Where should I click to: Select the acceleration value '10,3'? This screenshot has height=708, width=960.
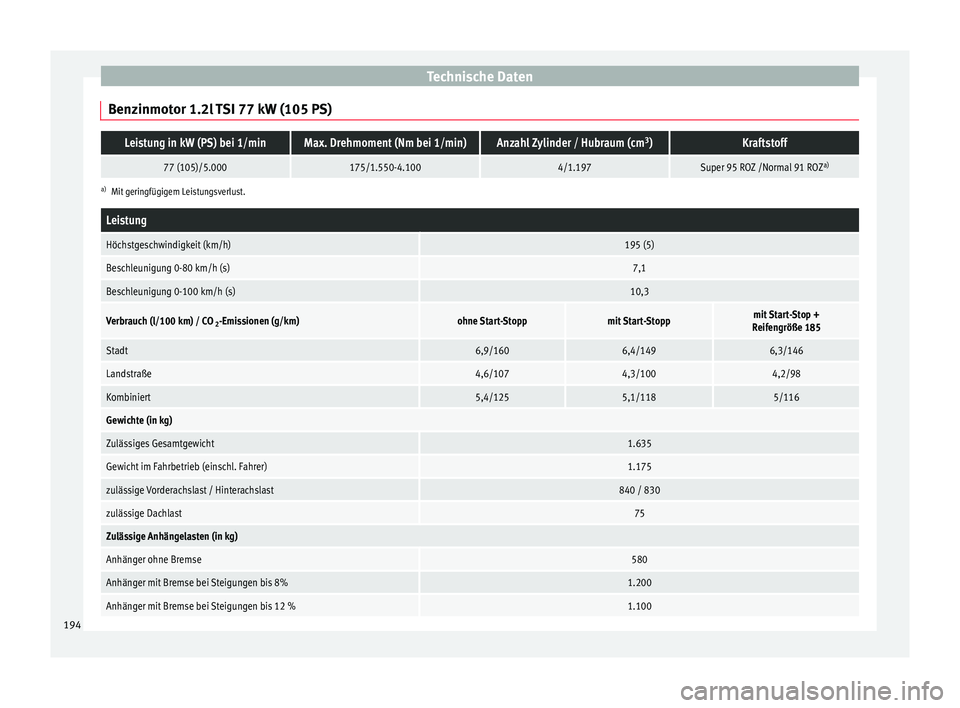click(639, 292)
